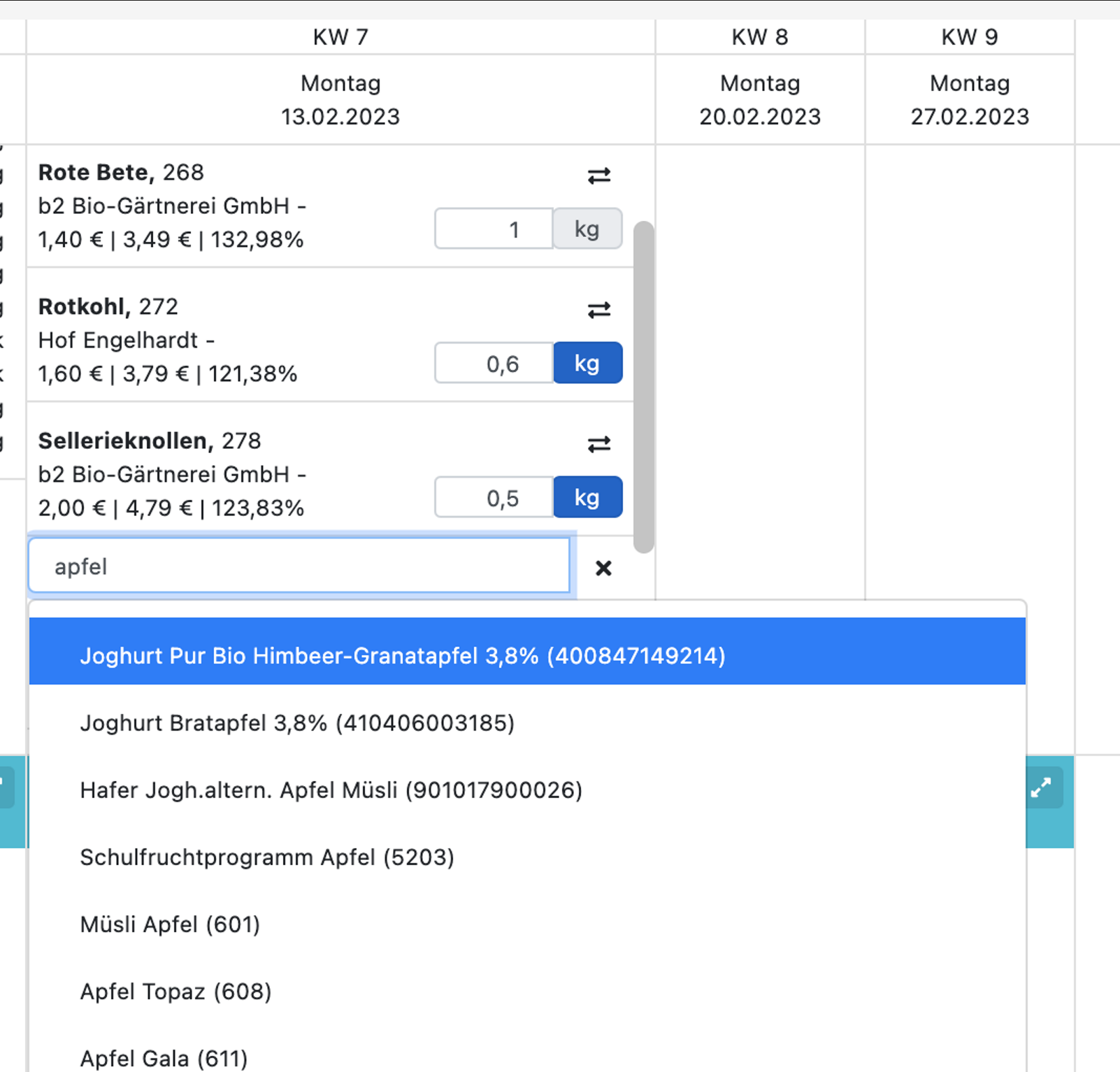Pick Schulfruchtprogramm Apfel from list

pos(267,857)
